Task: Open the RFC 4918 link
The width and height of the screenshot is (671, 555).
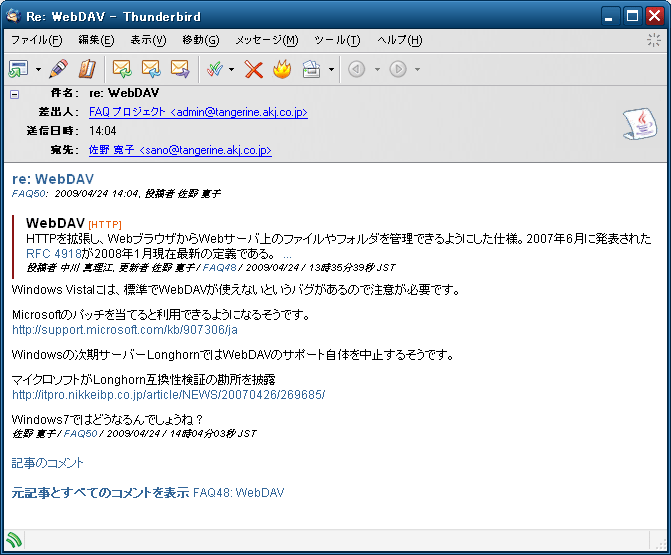Action: point(54,253)
